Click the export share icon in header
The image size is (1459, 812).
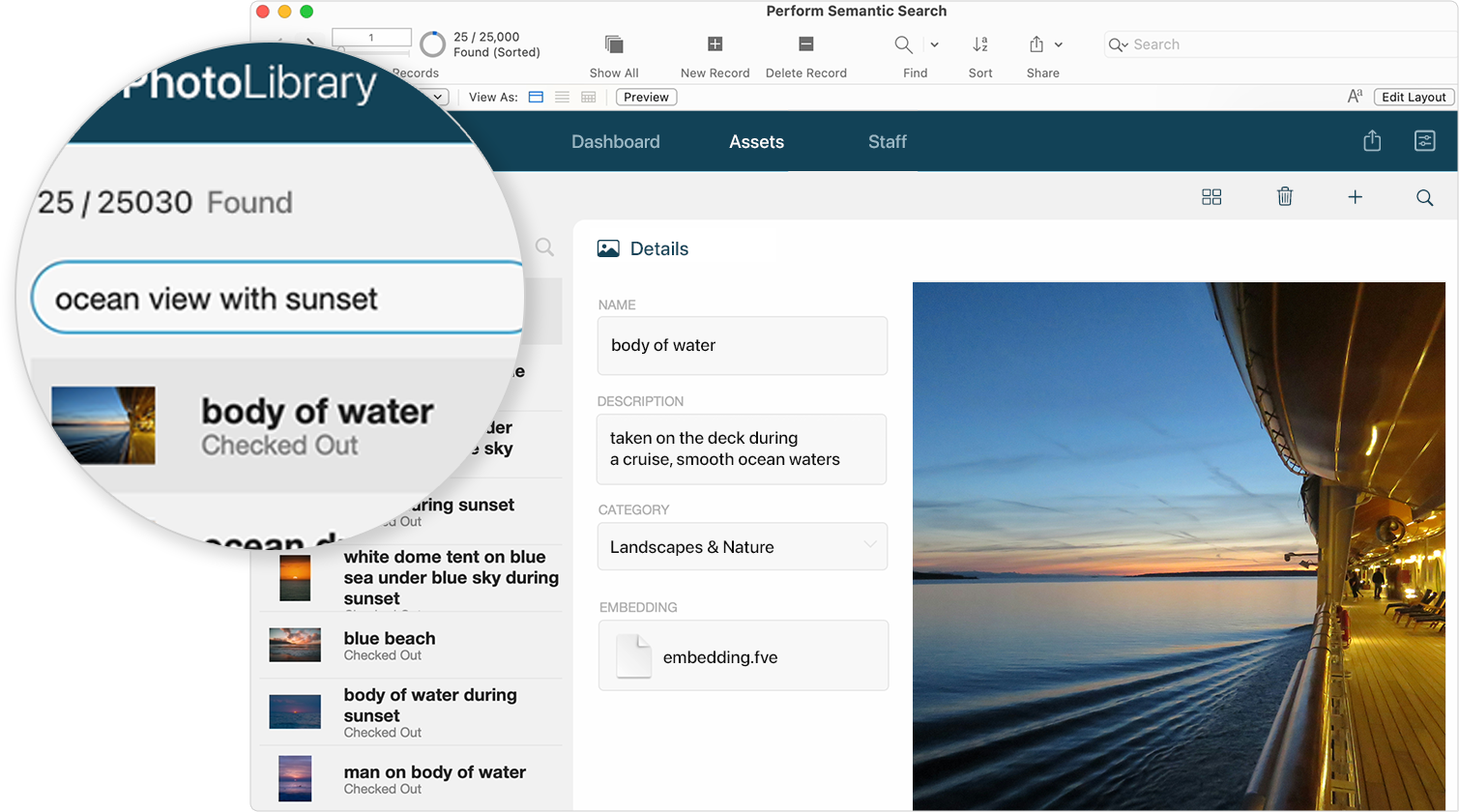coord(1372,141)
